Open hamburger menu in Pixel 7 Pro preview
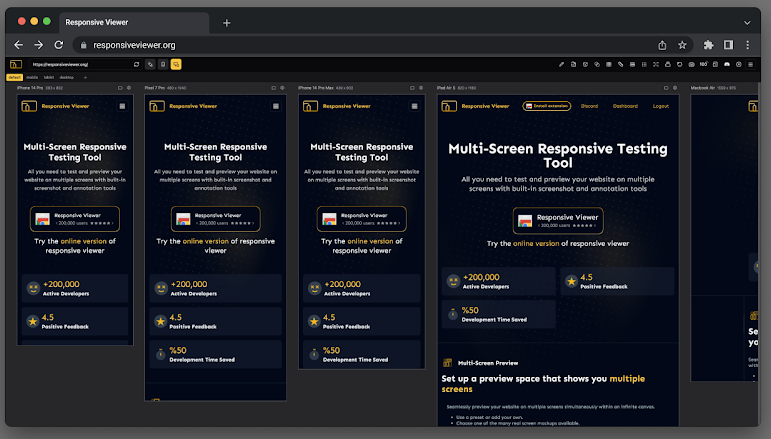Screen dimensions: 771x439 276,106
